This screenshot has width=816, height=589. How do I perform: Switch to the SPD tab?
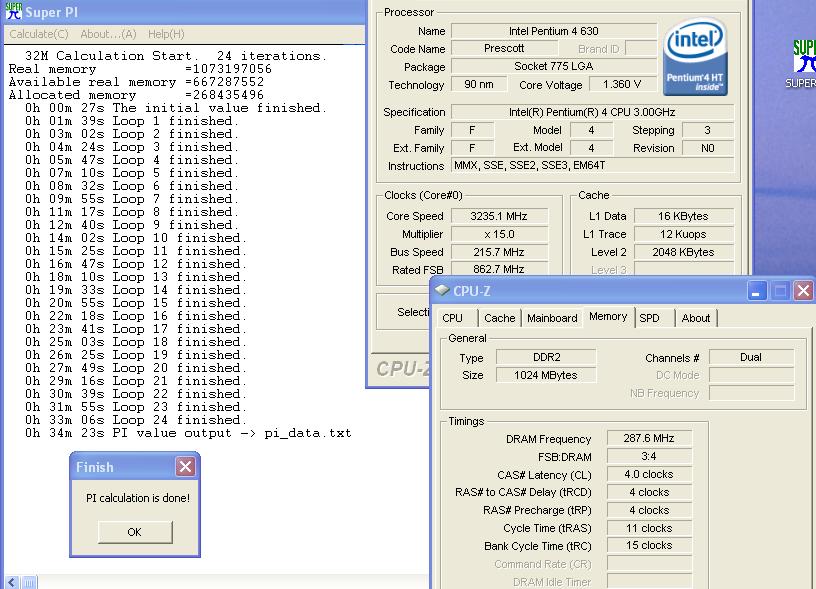click(x=649, y=318)
